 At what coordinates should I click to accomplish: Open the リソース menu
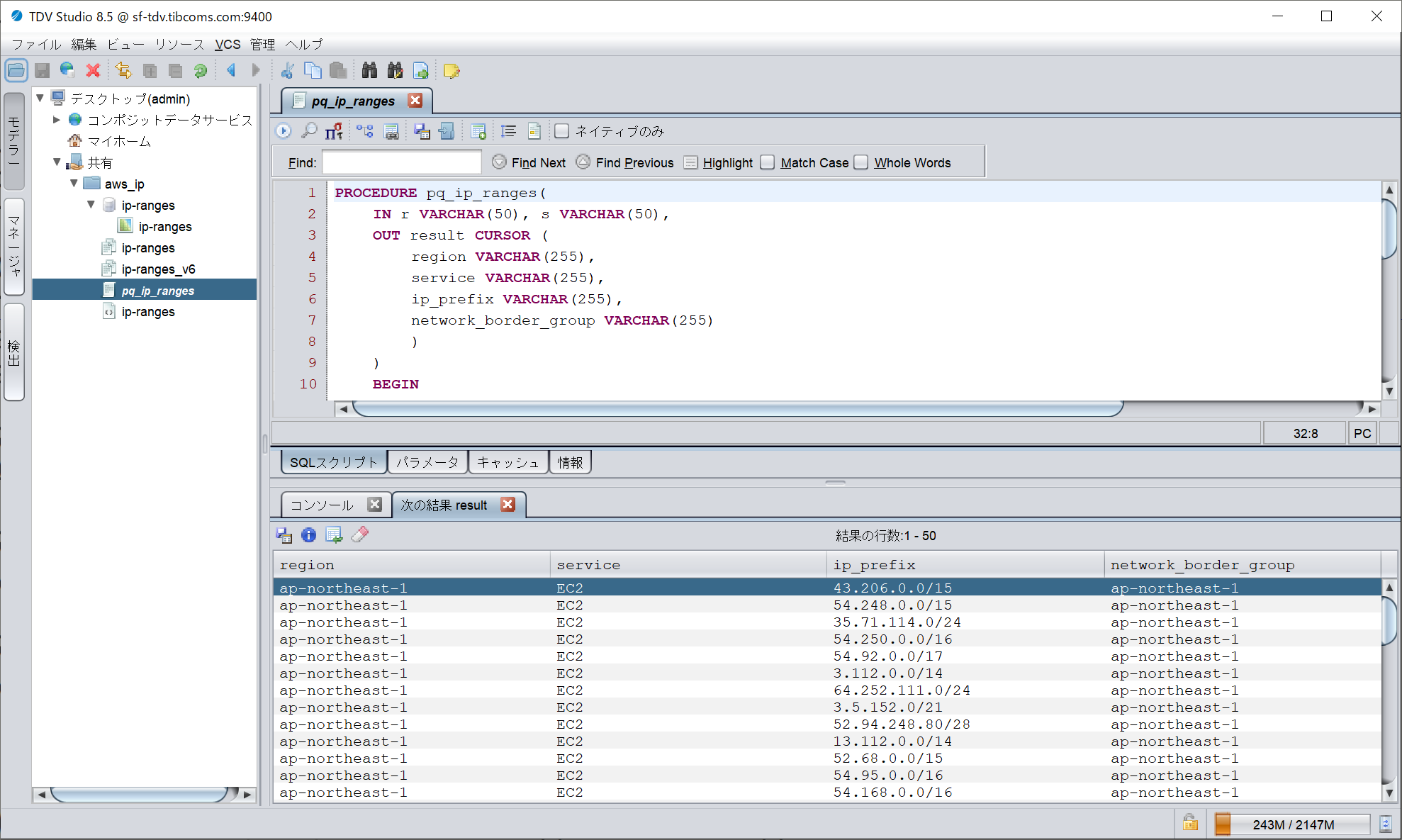pos(179,44)
